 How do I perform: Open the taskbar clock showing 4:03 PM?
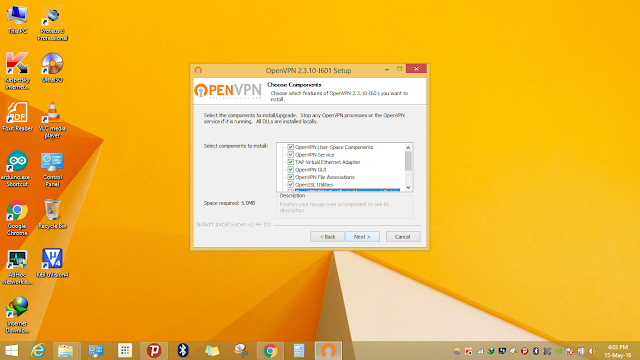618,351
